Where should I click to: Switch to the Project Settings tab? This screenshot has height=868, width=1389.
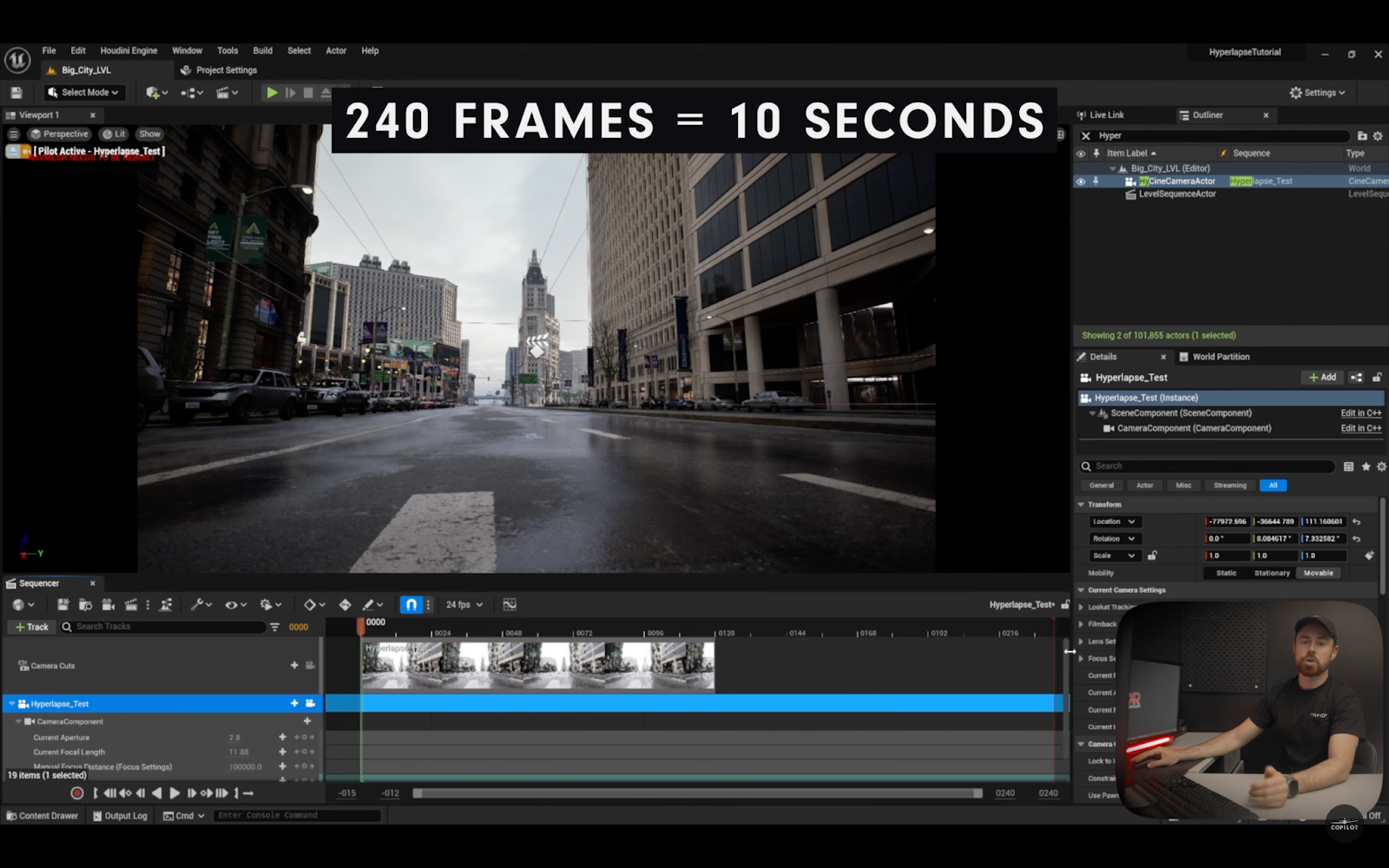tap(219, 70)
